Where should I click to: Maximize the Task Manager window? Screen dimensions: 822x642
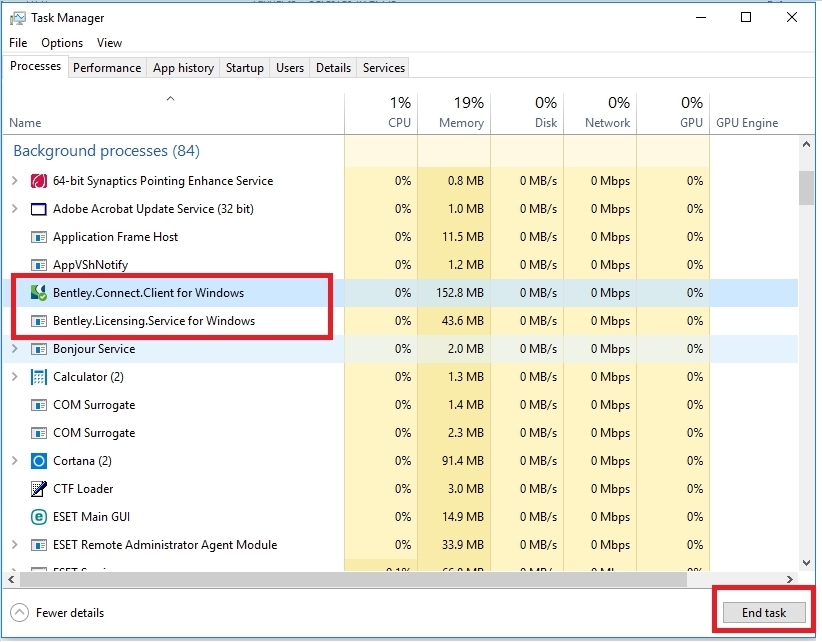click(x=746, y=17)
